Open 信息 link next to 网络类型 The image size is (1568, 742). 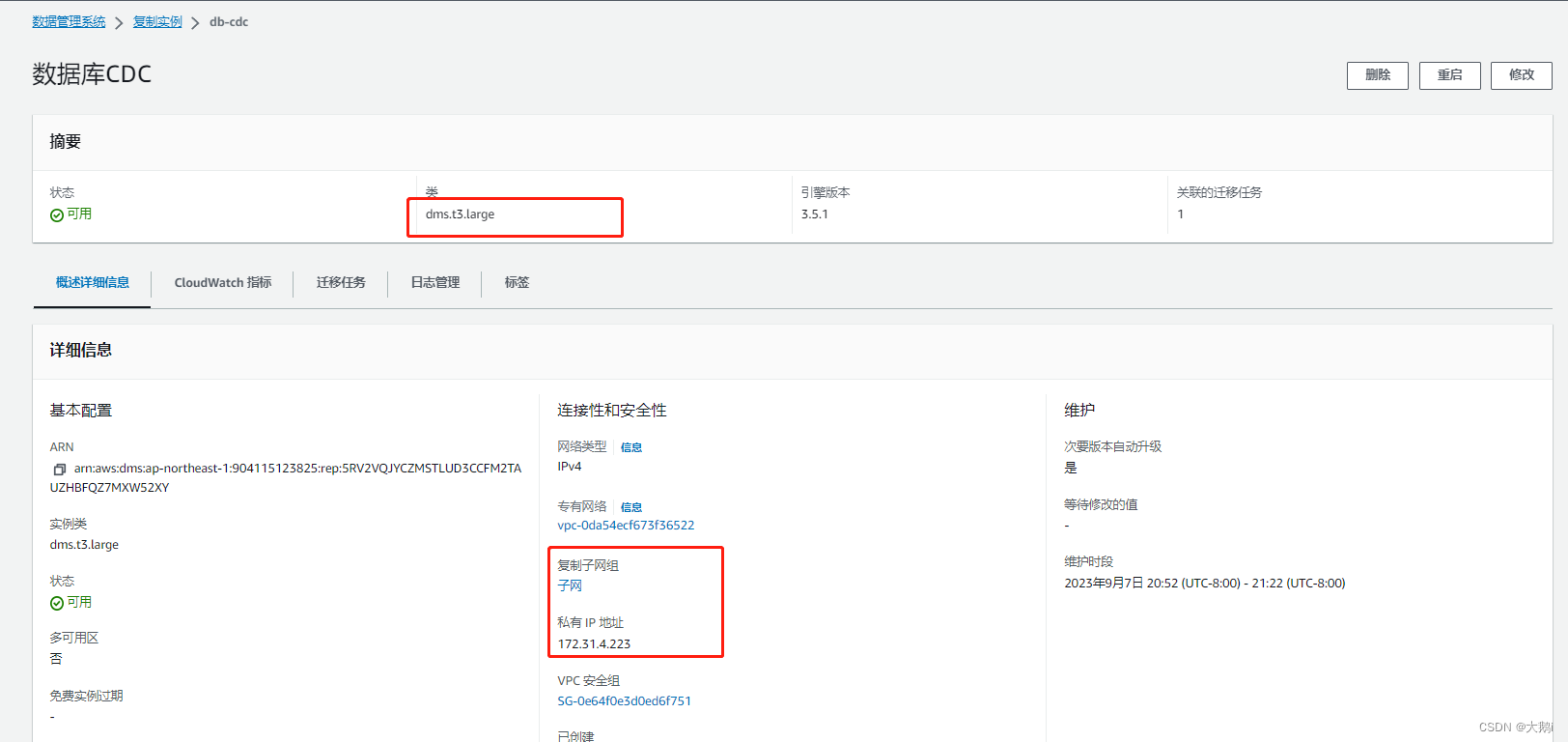pos(631,447)
